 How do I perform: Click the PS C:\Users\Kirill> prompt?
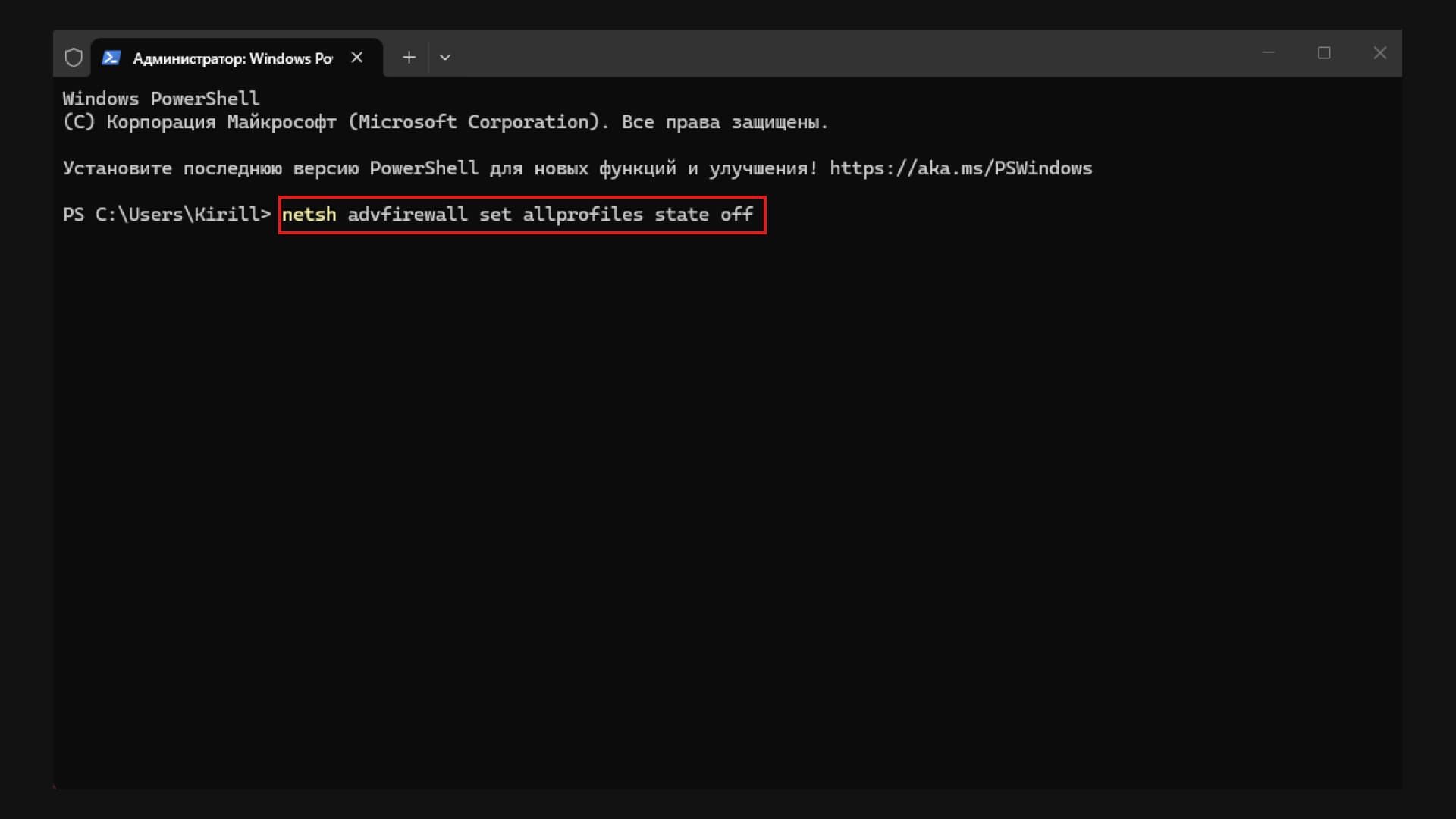coord(167,215)
